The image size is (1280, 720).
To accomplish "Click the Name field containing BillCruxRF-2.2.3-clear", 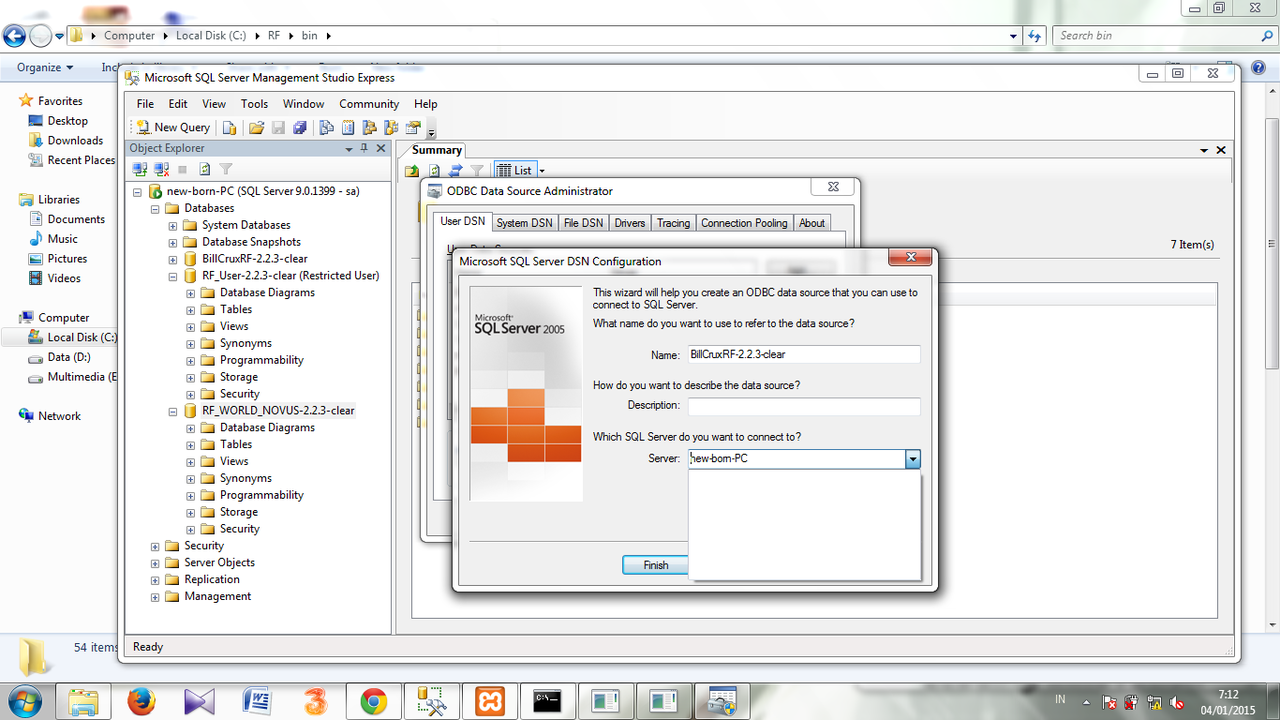I will click(804, 354).
